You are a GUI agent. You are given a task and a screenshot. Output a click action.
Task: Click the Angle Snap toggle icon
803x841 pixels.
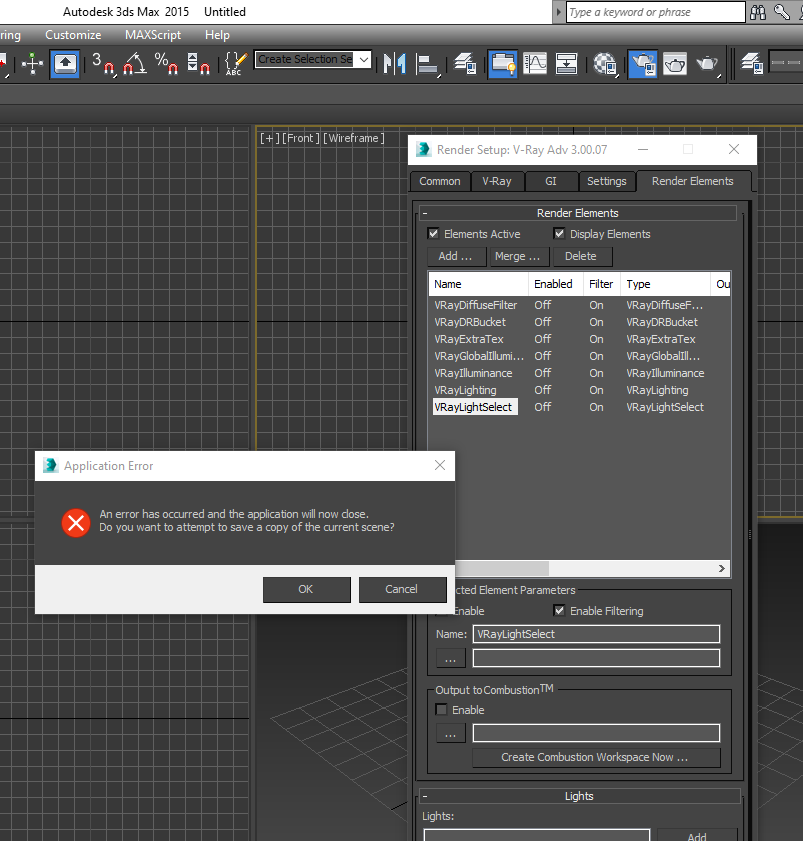tap(135, 63)
